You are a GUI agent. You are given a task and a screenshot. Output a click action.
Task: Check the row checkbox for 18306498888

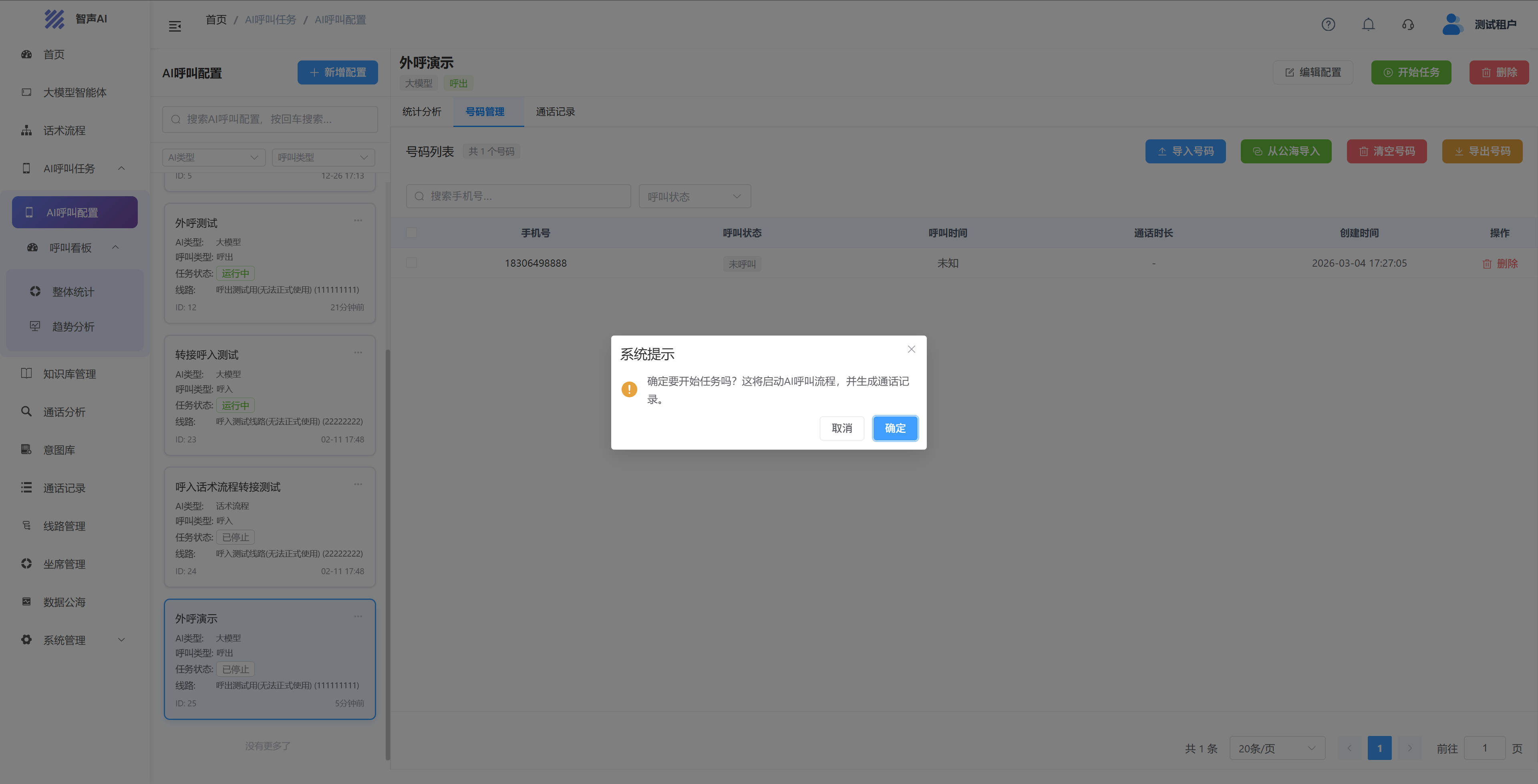[x=411, y=263]
